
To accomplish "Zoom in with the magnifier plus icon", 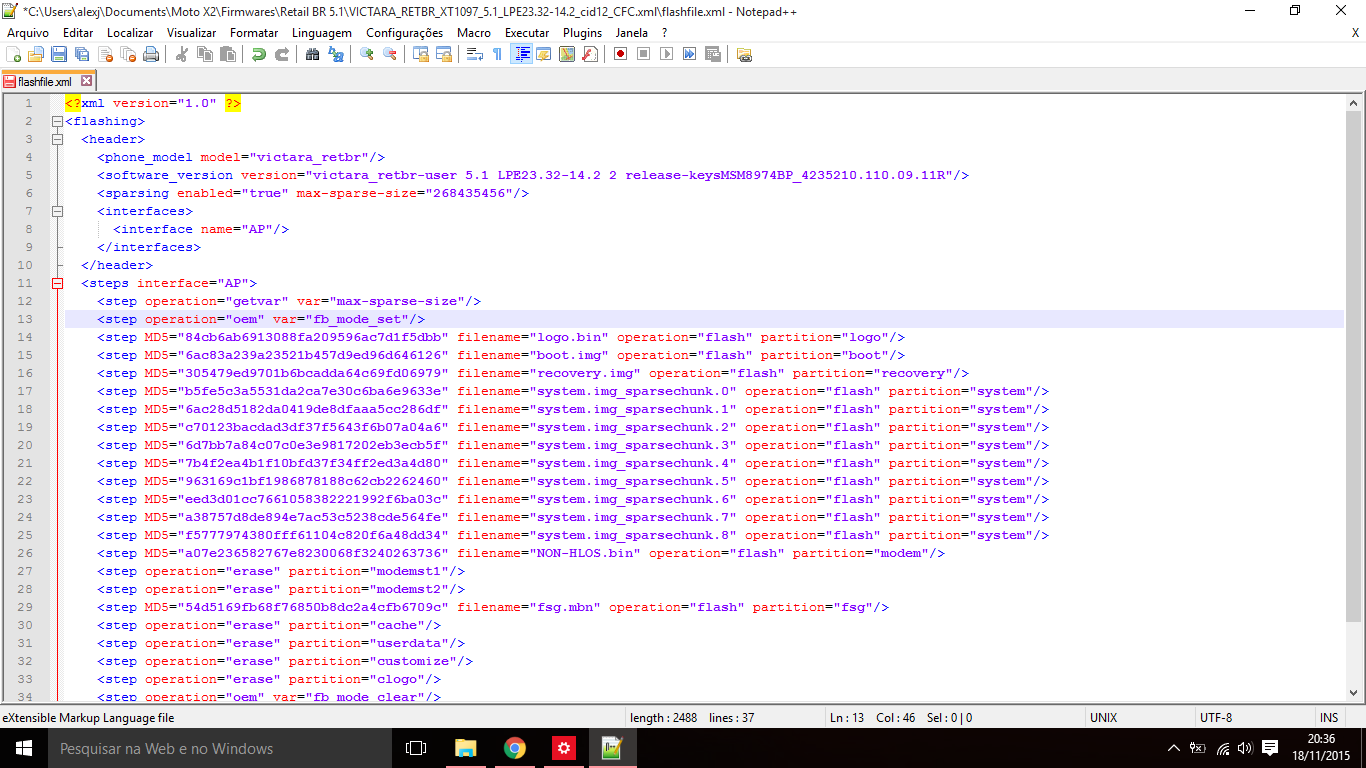I will (367, 54).
